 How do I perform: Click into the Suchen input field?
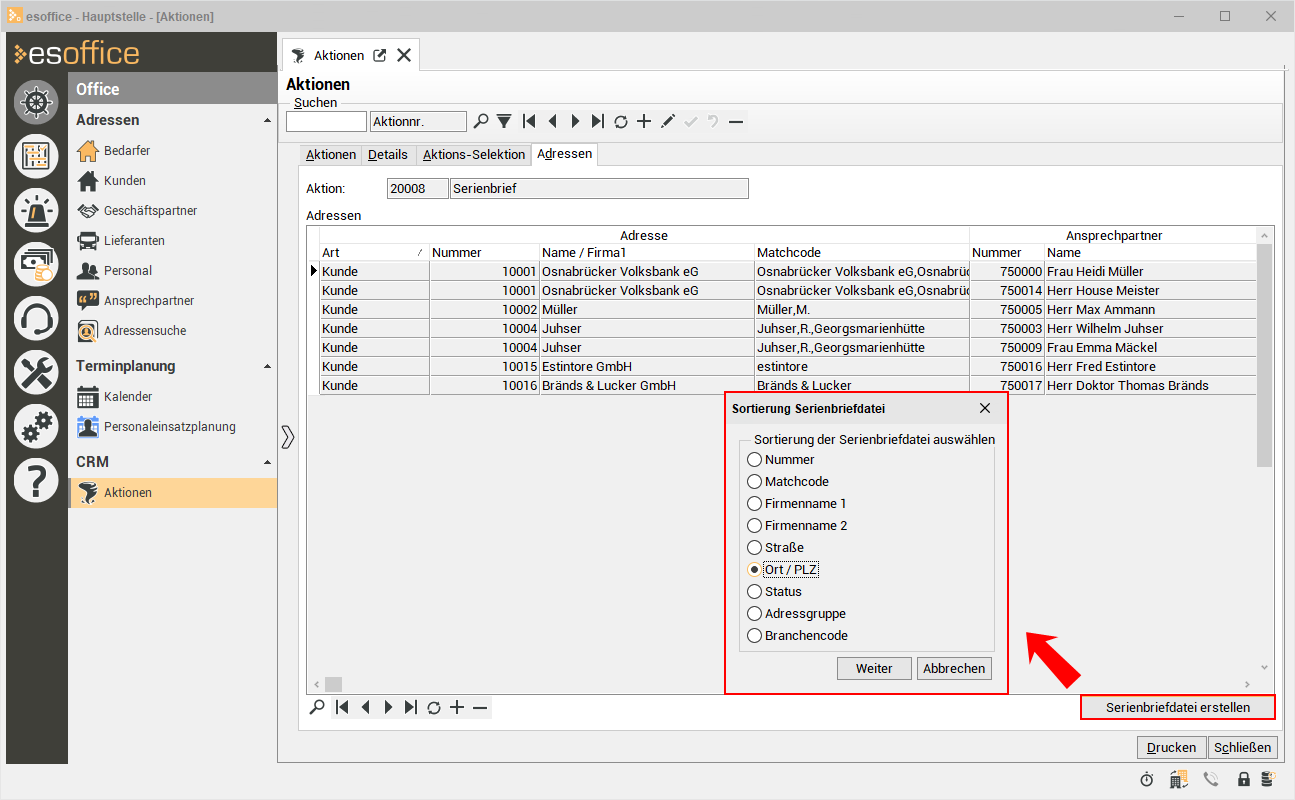[326, 121]
